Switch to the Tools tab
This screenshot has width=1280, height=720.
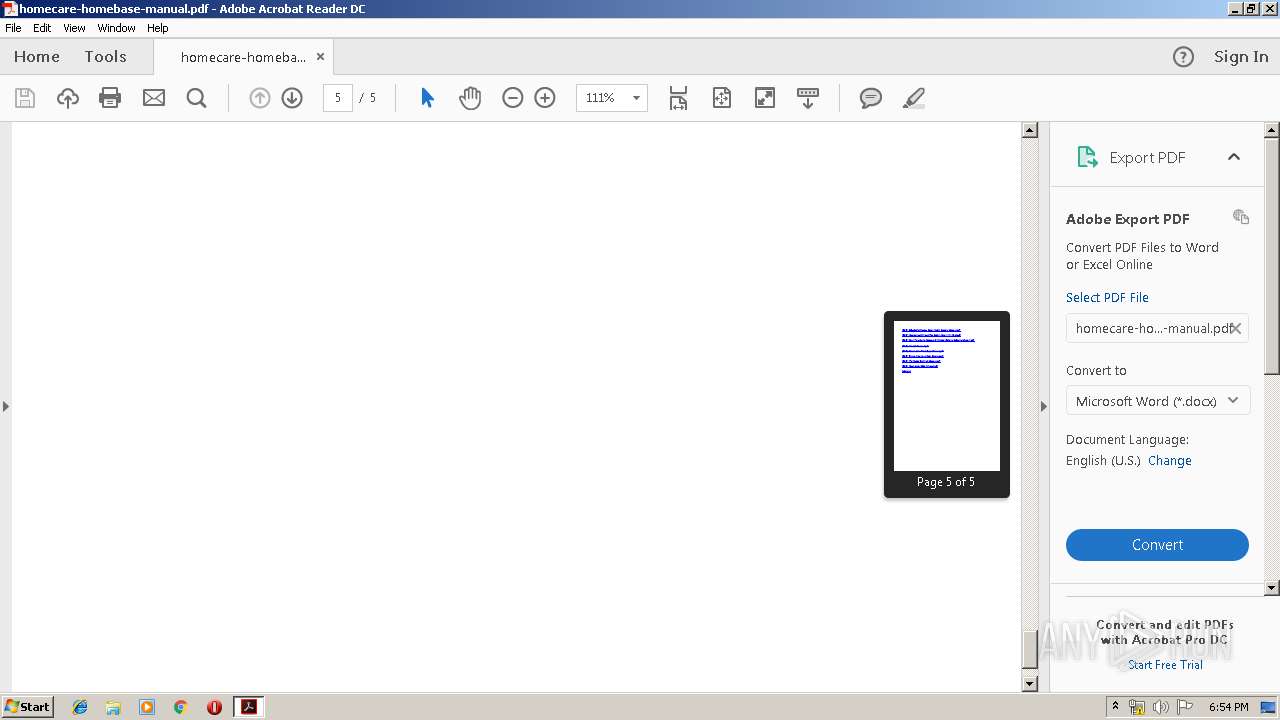105,57
